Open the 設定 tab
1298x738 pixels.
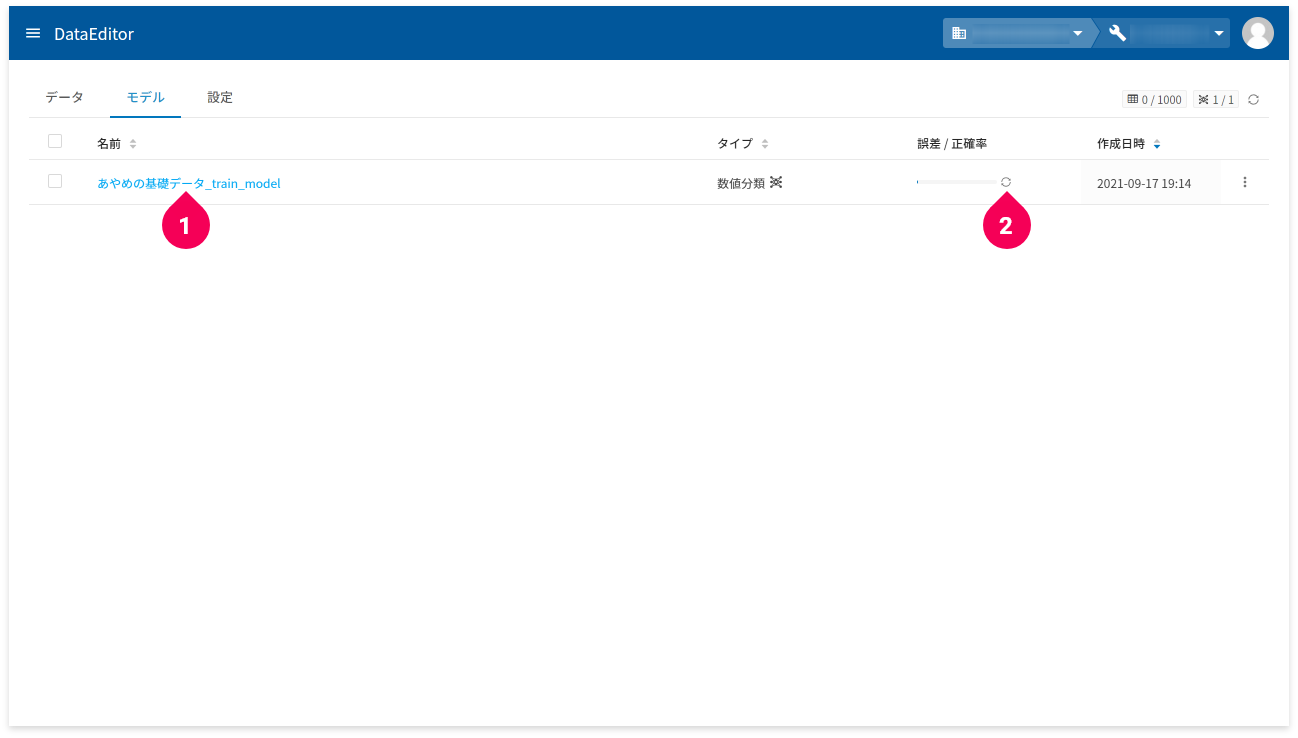coord(220,97)
